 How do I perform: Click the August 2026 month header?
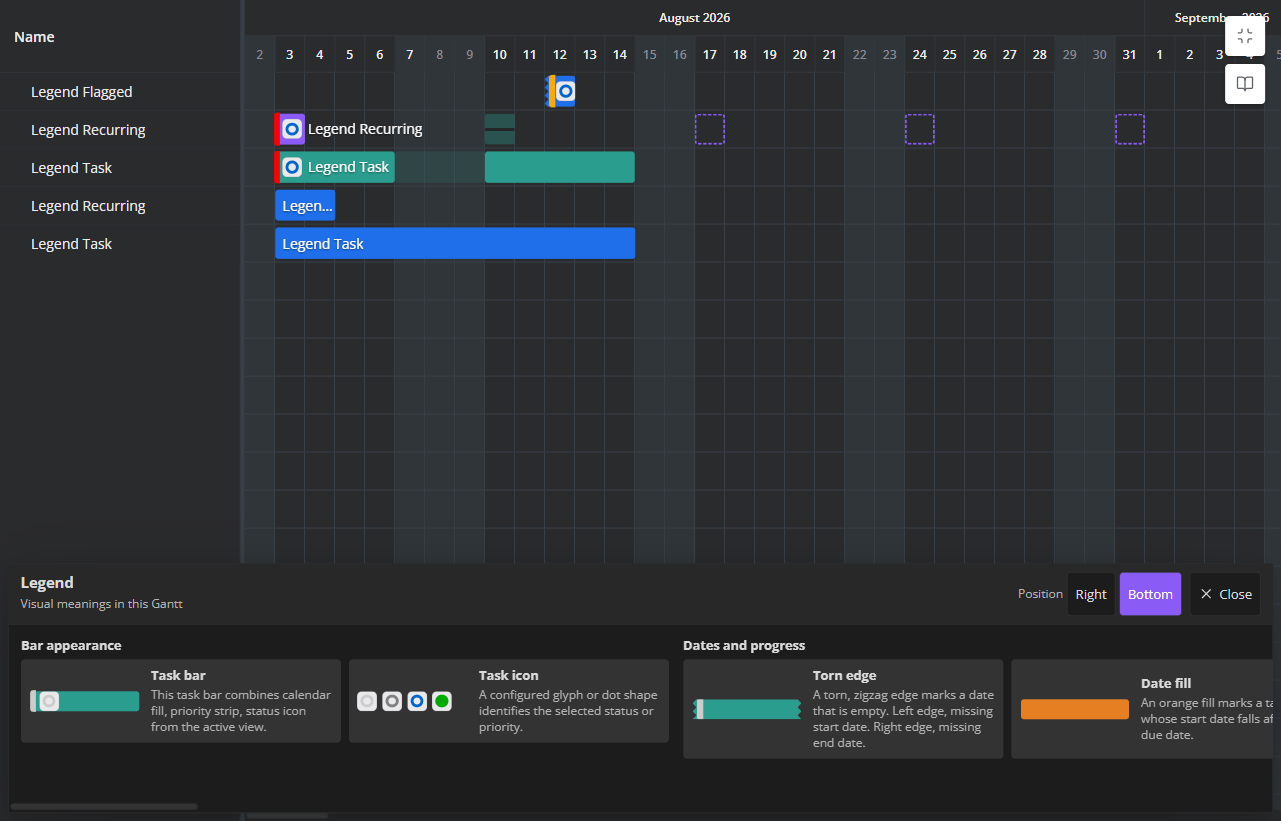coord(694,18)
